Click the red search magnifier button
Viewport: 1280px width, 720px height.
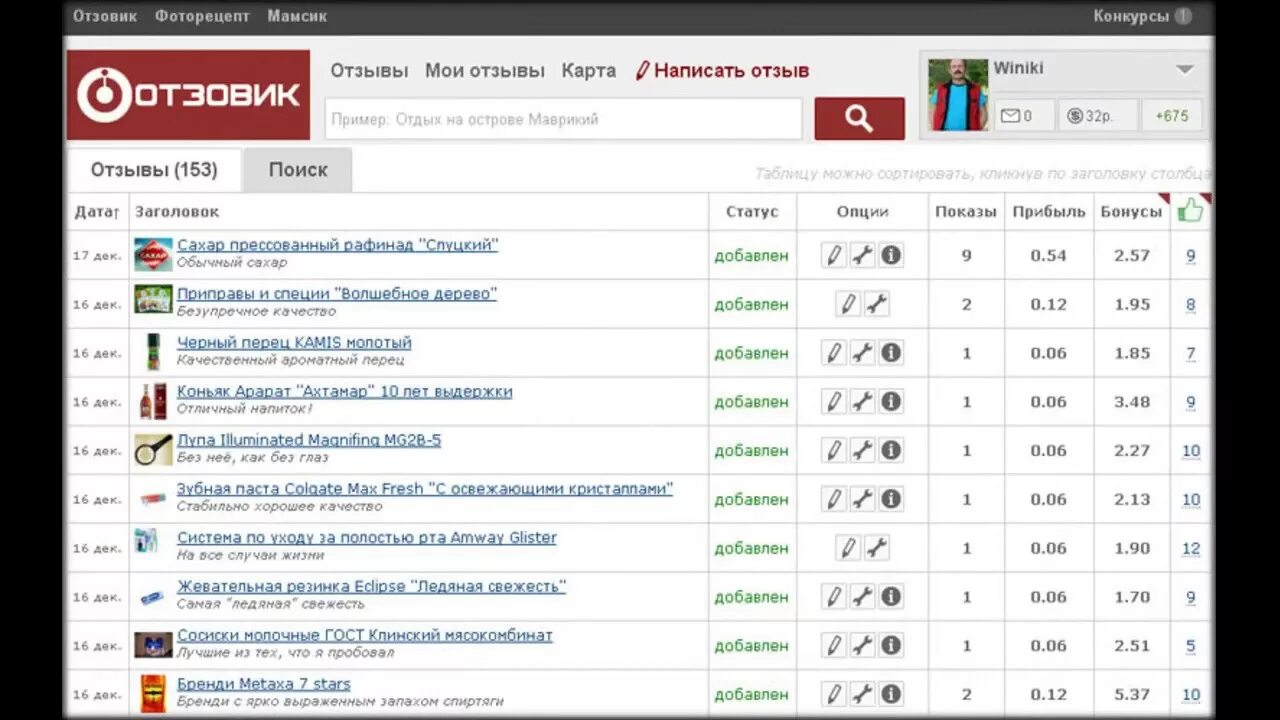pyautogui.click(x=859, y=118)
